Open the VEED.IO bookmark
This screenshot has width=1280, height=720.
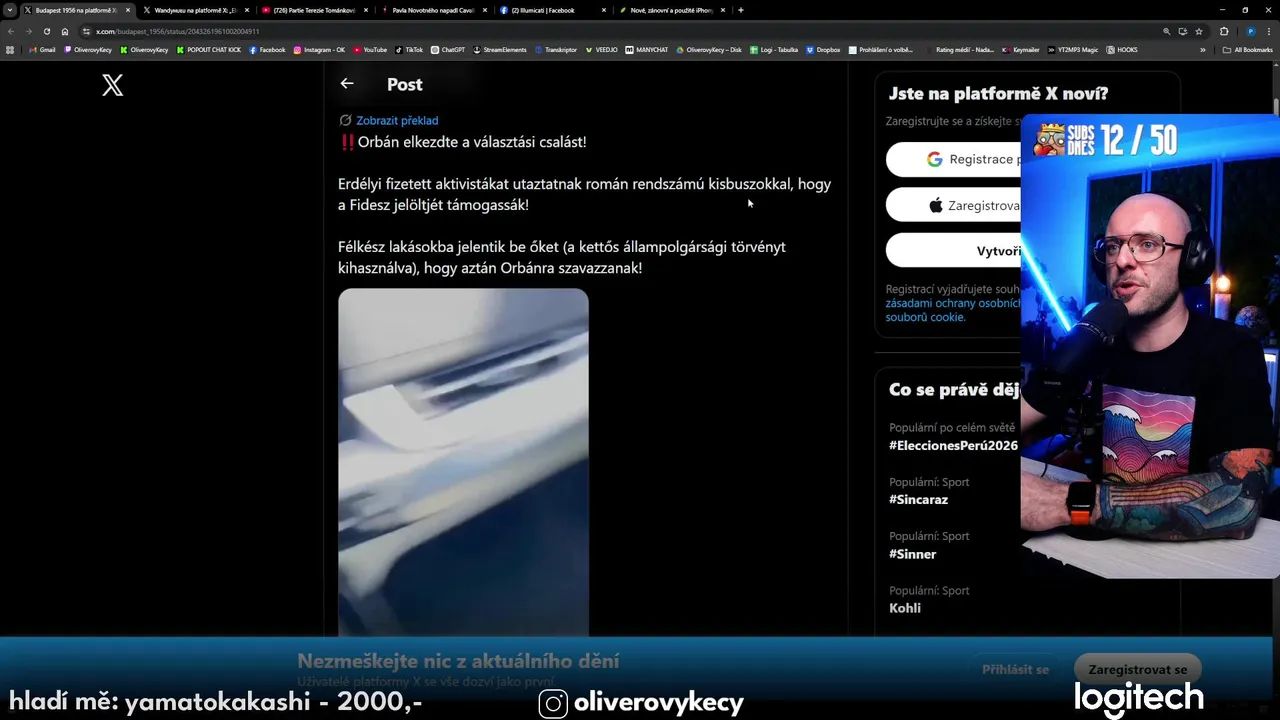(x=601, y=50)
